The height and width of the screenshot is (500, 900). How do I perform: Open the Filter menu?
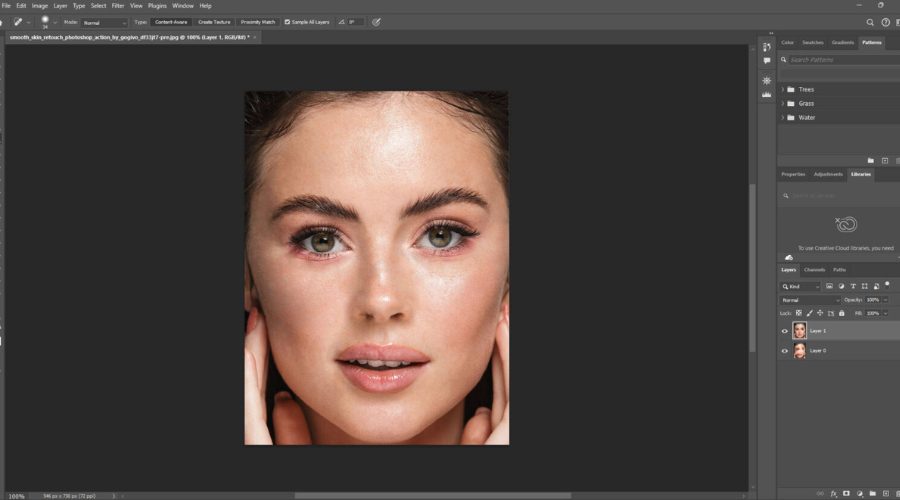[118, 6]
